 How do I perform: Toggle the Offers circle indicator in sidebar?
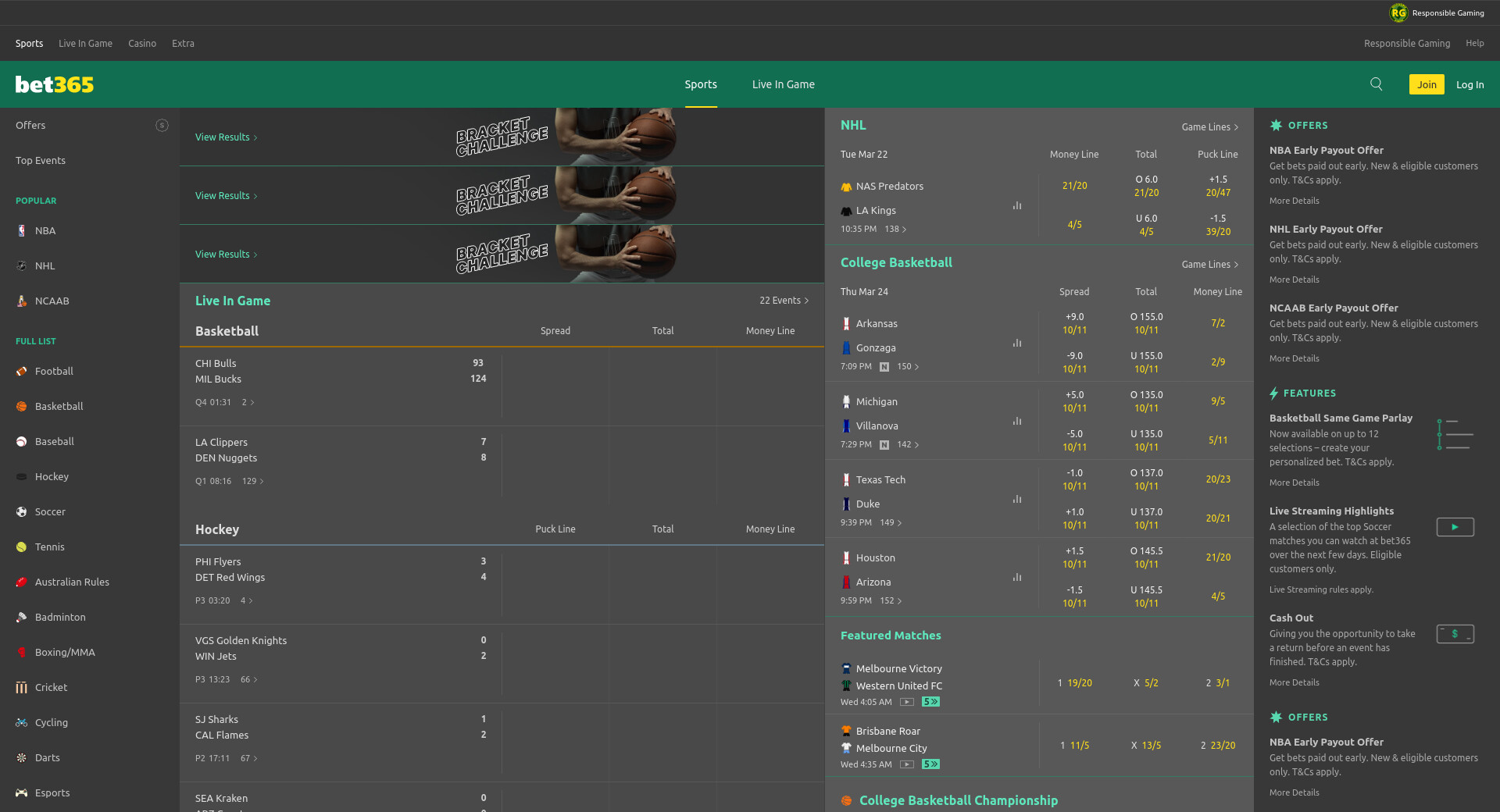[x=162, y=126]
